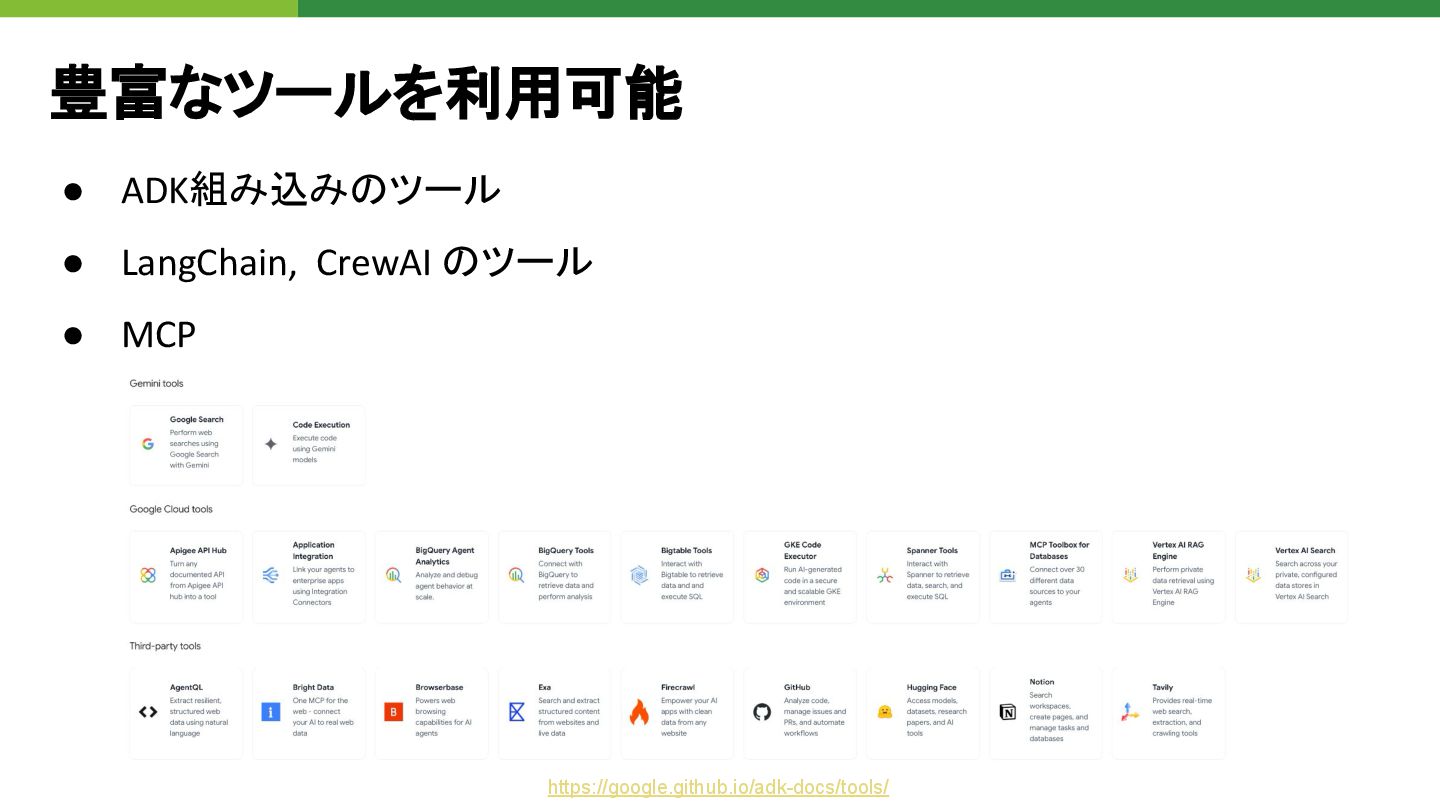This screenshot has height=810, width=1440.
Task: Click the Spanner Tools icon
Action: 885,575
